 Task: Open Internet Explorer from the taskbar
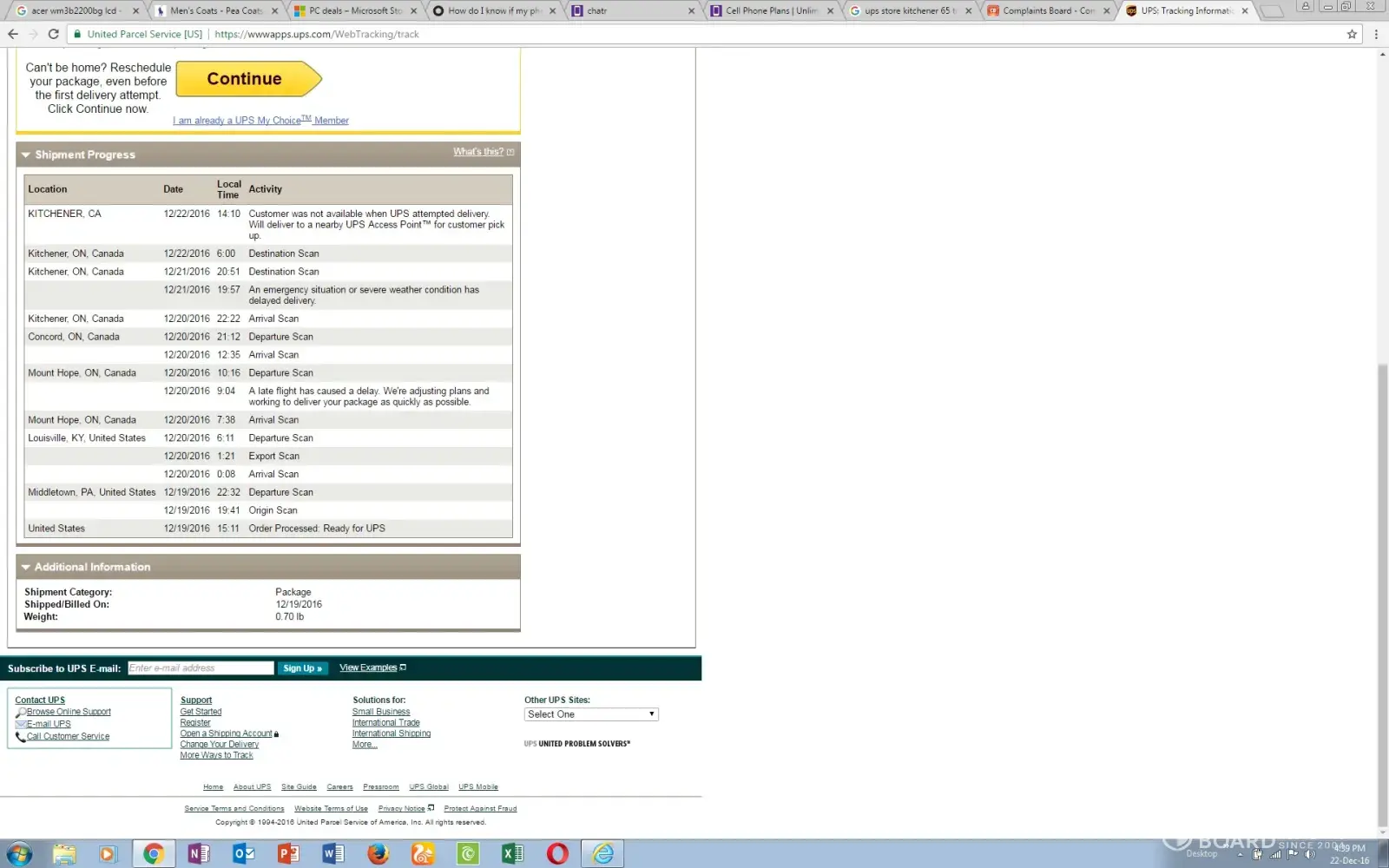tap(602, 854)
